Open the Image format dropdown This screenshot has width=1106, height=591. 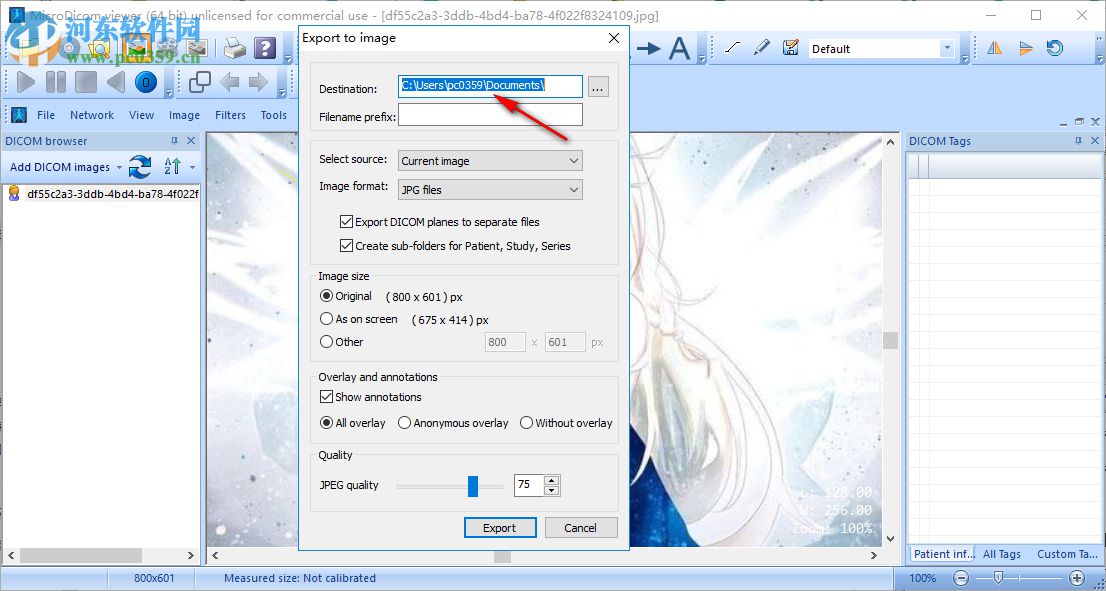(490, 190)
